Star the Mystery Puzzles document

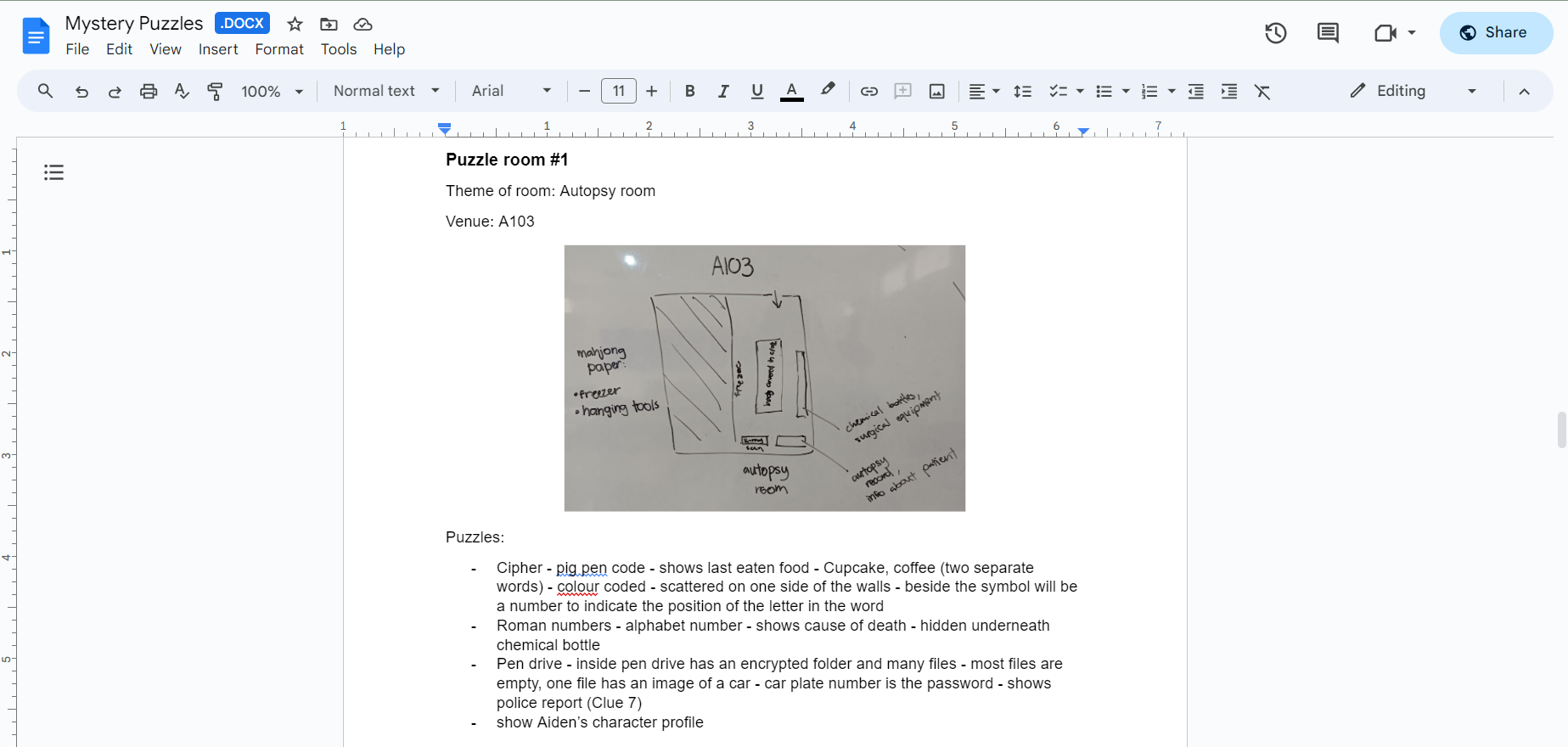pyautogui.click(x=295, y=24)
